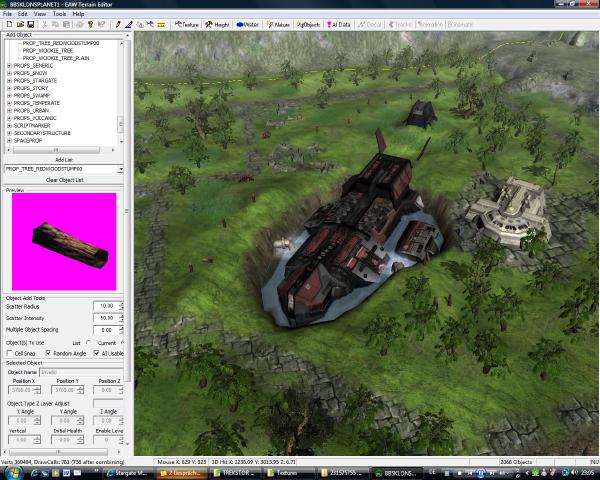Click the Position Y stepper
Image resolution: width=600 pixels, height=480 pixels.
pyautogui.click(x=80, y=390)
